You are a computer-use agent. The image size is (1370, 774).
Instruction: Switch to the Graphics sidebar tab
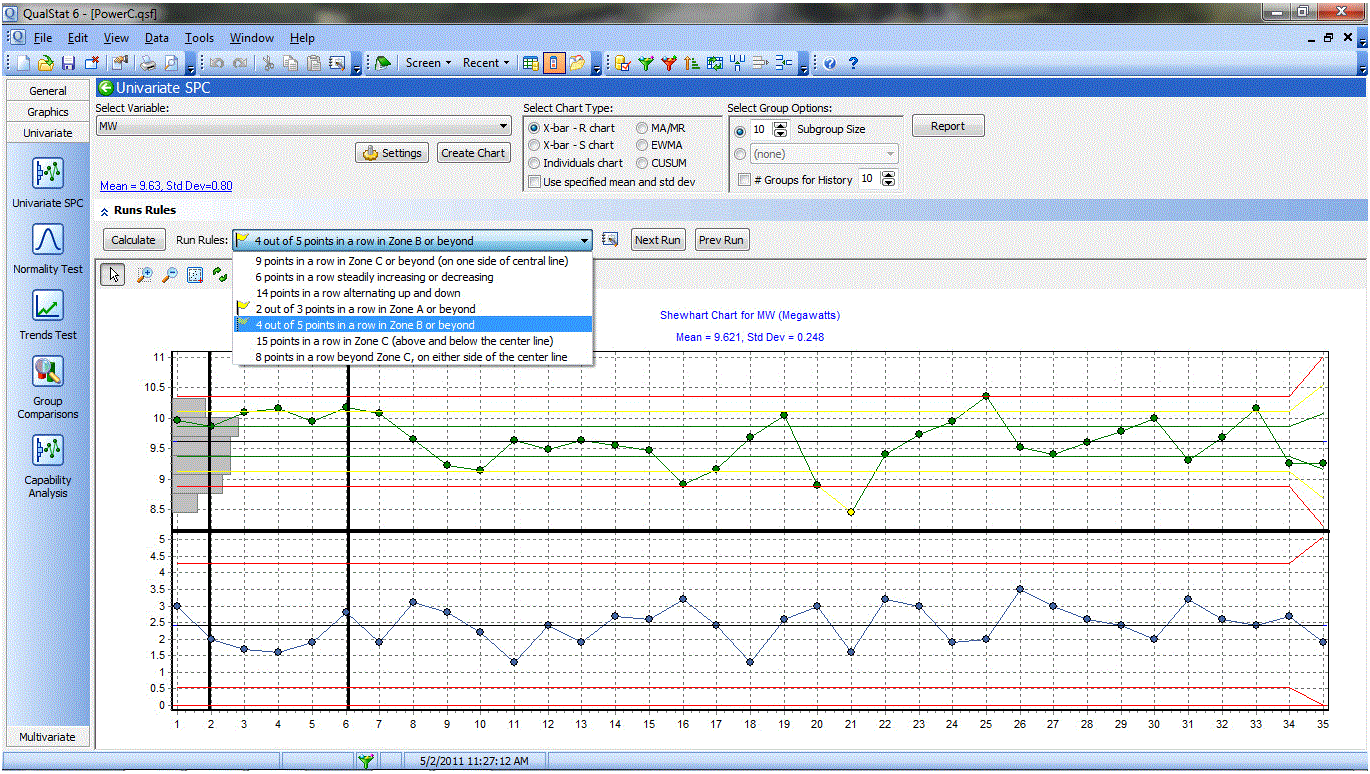click(x=48, y=112)
